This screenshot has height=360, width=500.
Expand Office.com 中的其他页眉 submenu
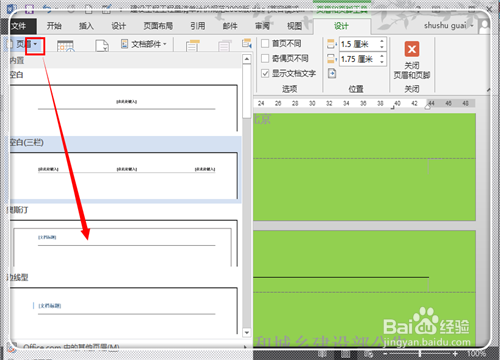128,347
